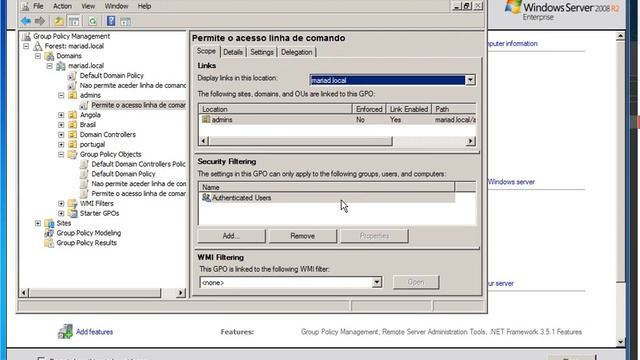640x360 pixels.
Task: Click the Brasil OU folder icon
Action: coord(72,125)
